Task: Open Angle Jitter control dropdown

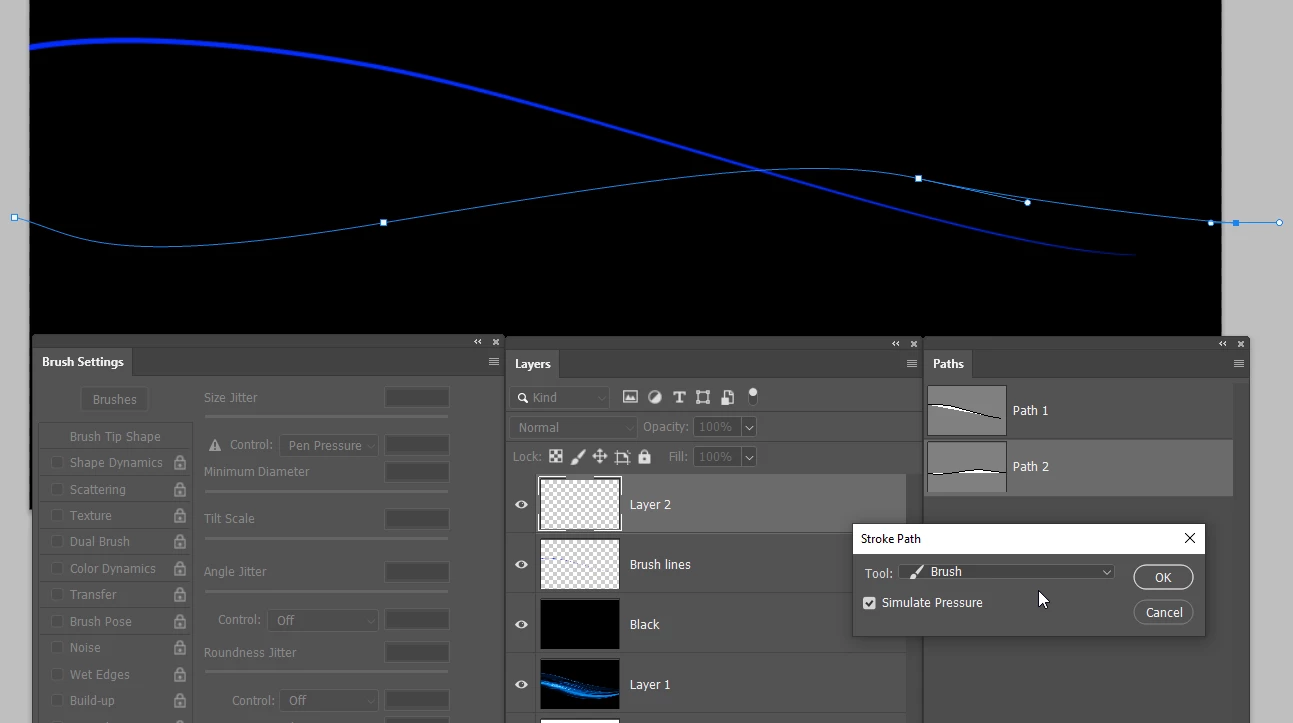Action: coord(322,620)
